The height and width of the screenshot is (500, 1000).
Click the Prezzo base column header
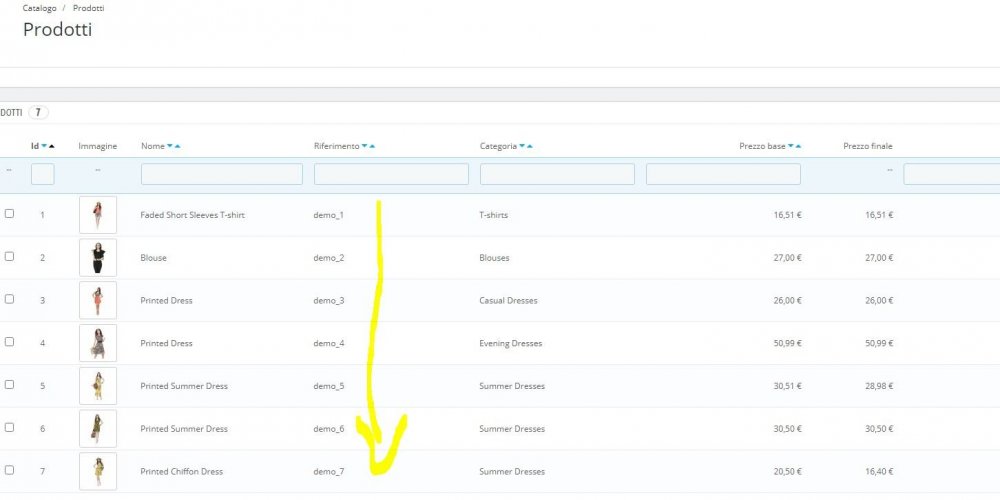pos(763,147)
